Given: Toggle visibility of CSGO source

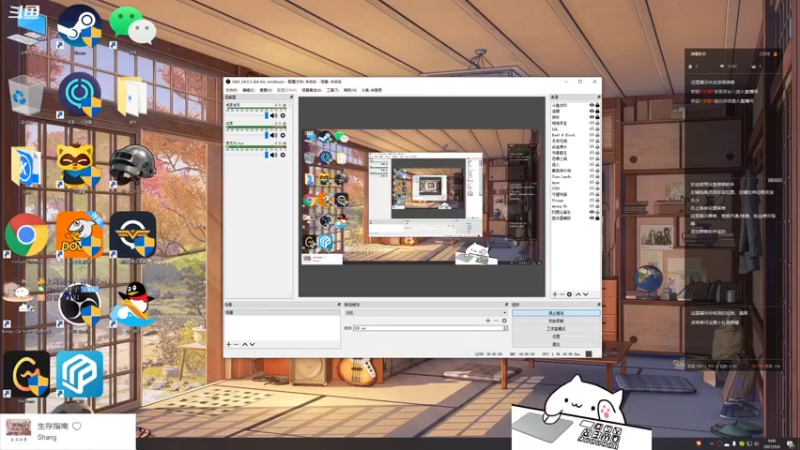Looking at the screenshot, I should click(x=592, y=188).
